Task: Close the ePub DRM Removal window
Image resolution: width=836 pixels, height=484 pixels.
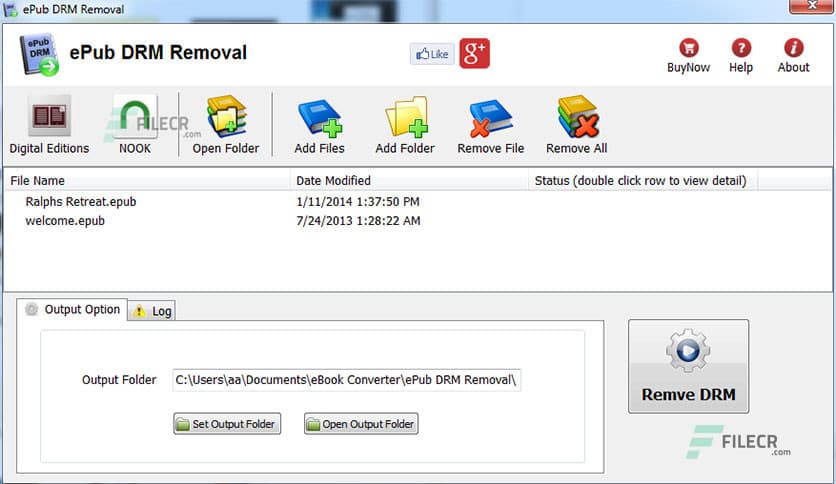Action: click(811, 6)
